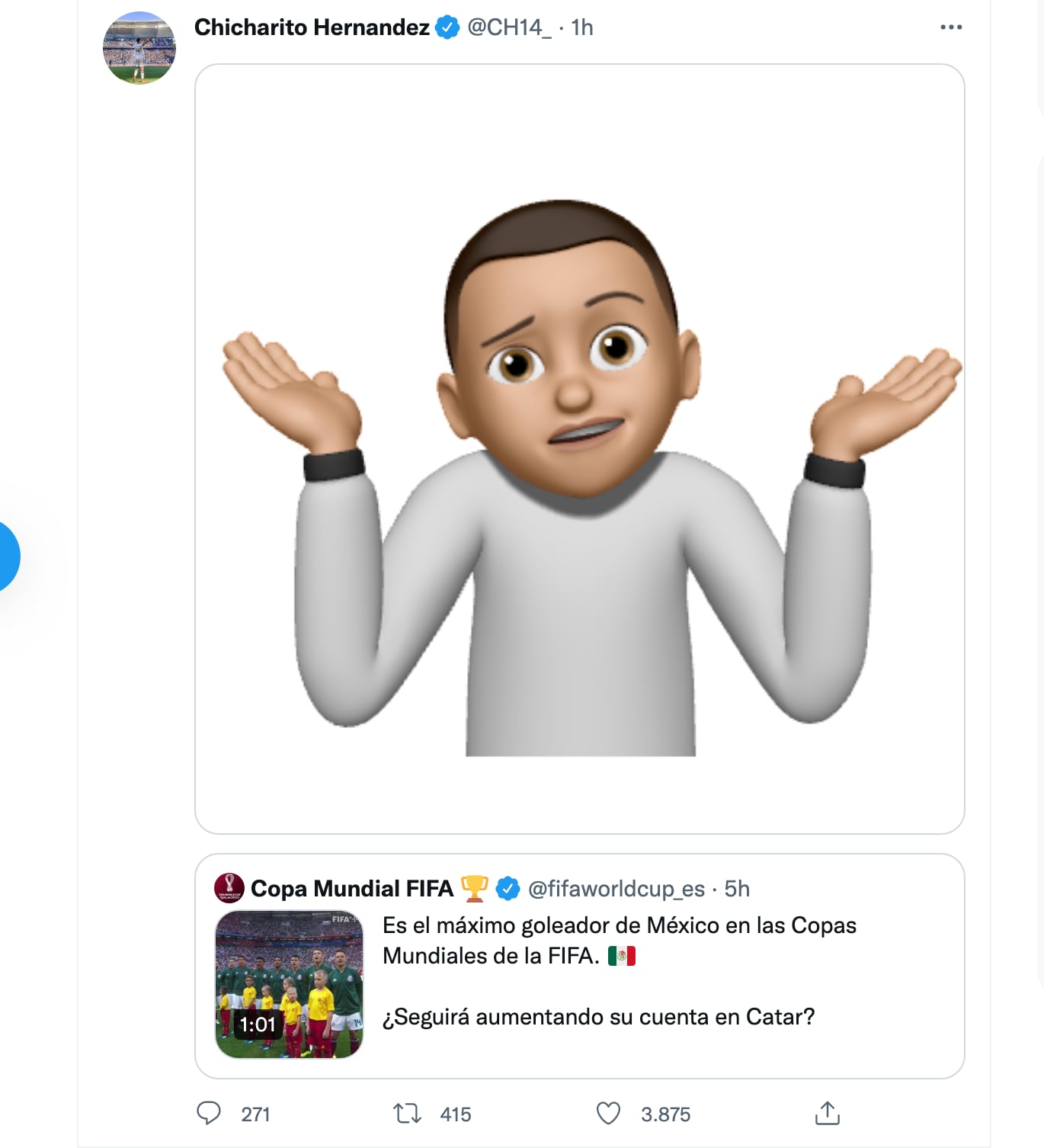This screenshot has height=1148, width=1044.
Task: Click the reply icon on Chicharito's tweet
Action: point(210,1114)
